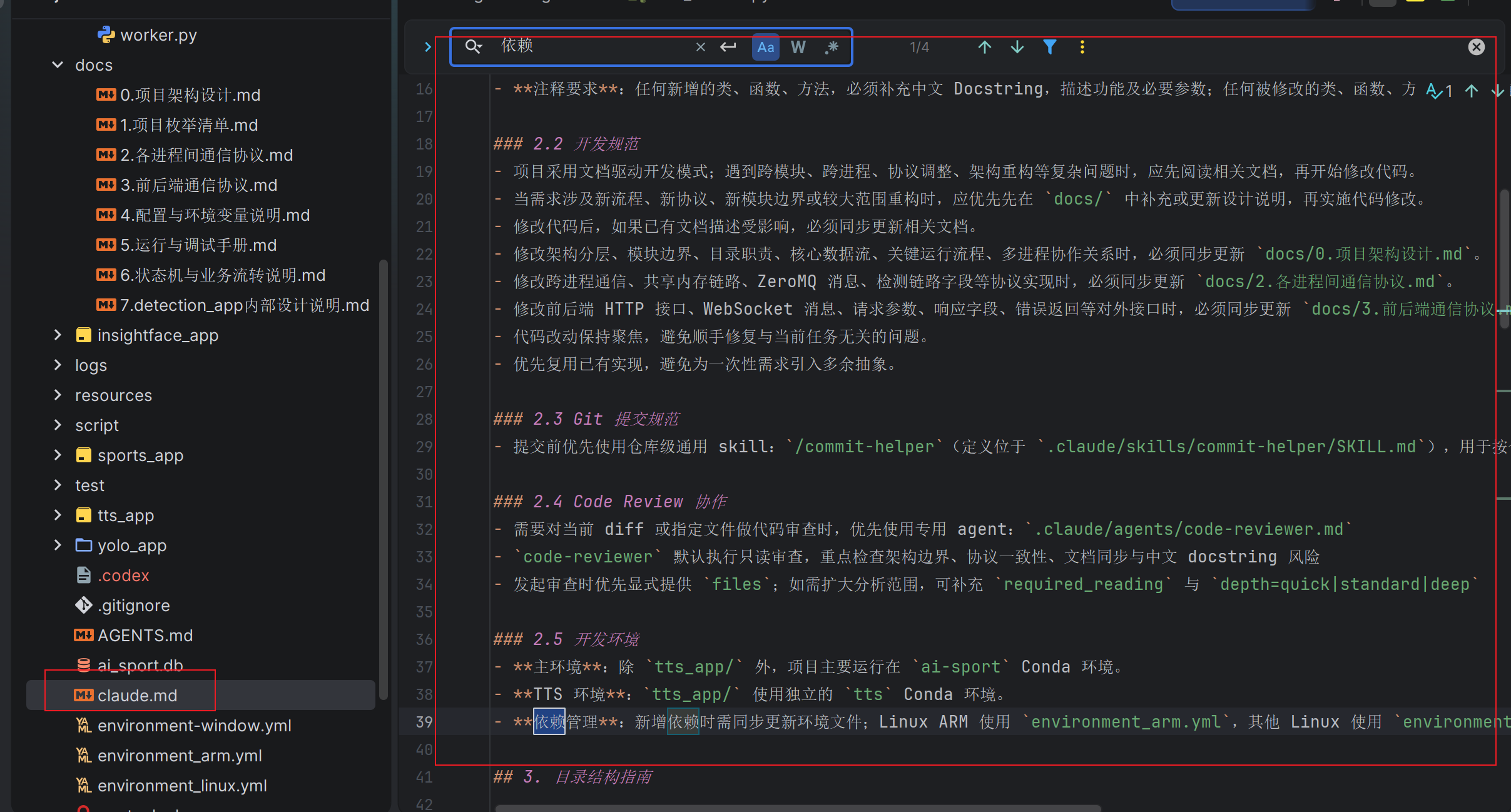Open the search filter options
The width and height of the screenshot is (1511, 812).
1050,47
